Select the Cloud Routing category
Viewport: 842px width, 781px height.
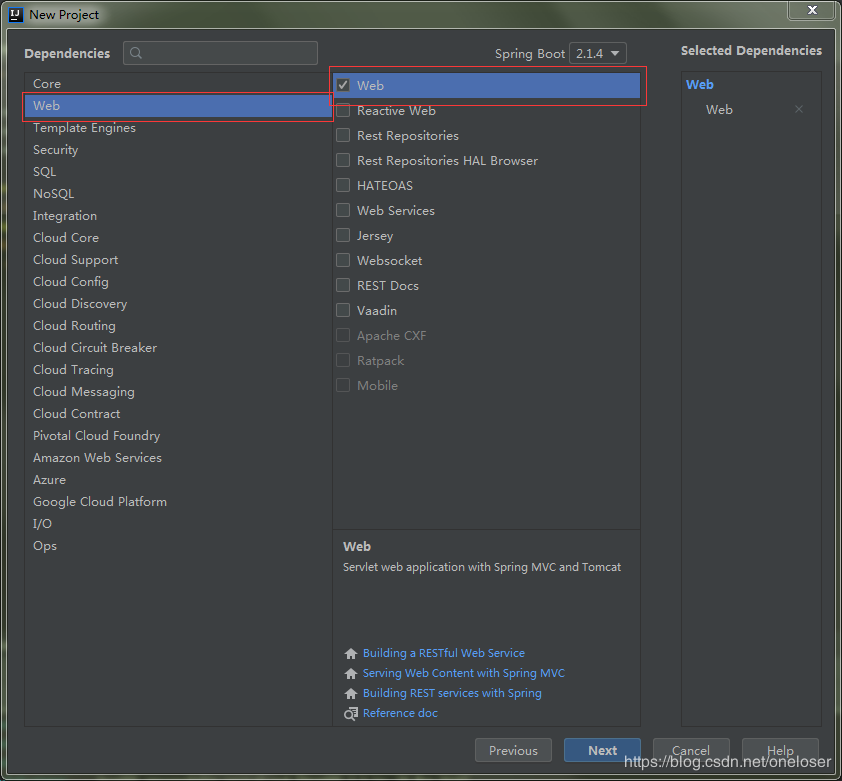tap(178, 326)
